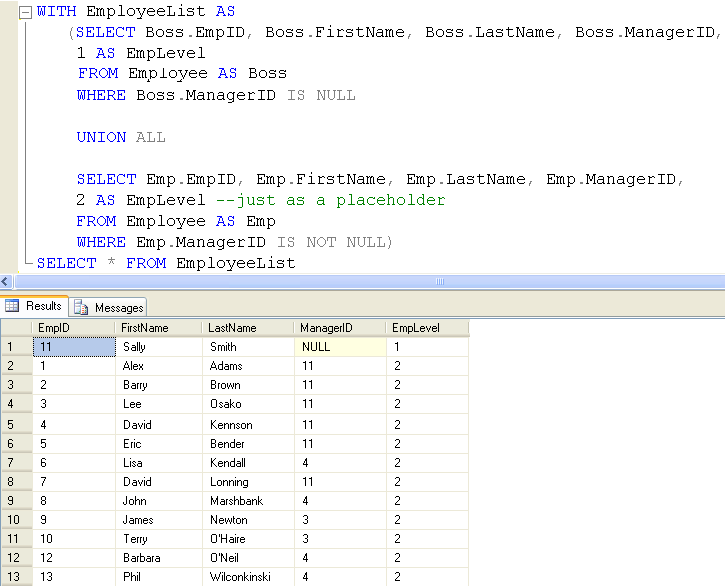Select row header number 1

coord(16,347)
